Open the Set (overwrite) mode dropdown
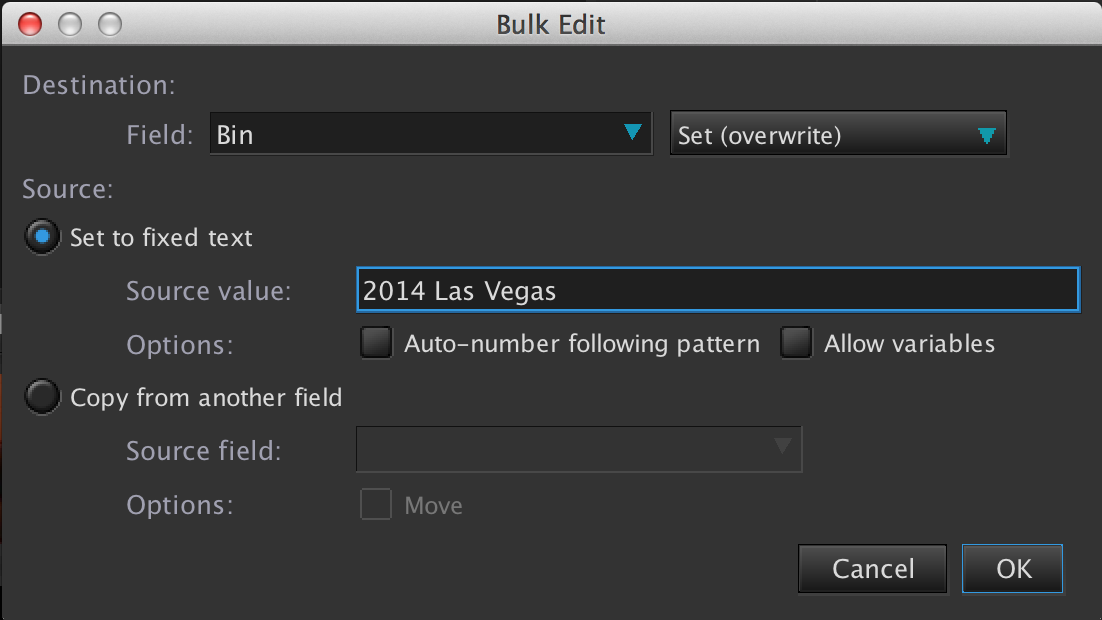1102x620 pixels. pyautogui.click(x=837, y=135)
